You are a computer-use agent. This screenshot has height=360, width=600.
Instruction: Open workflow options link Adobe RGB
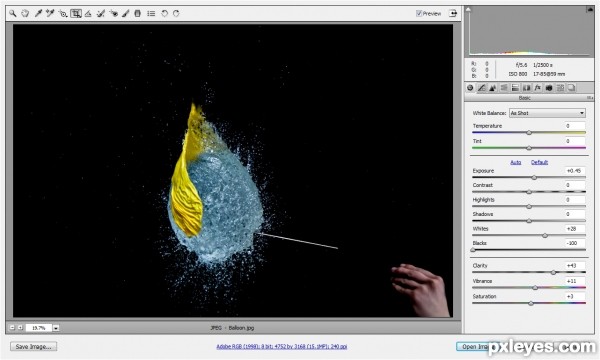(x=282, y=347)
